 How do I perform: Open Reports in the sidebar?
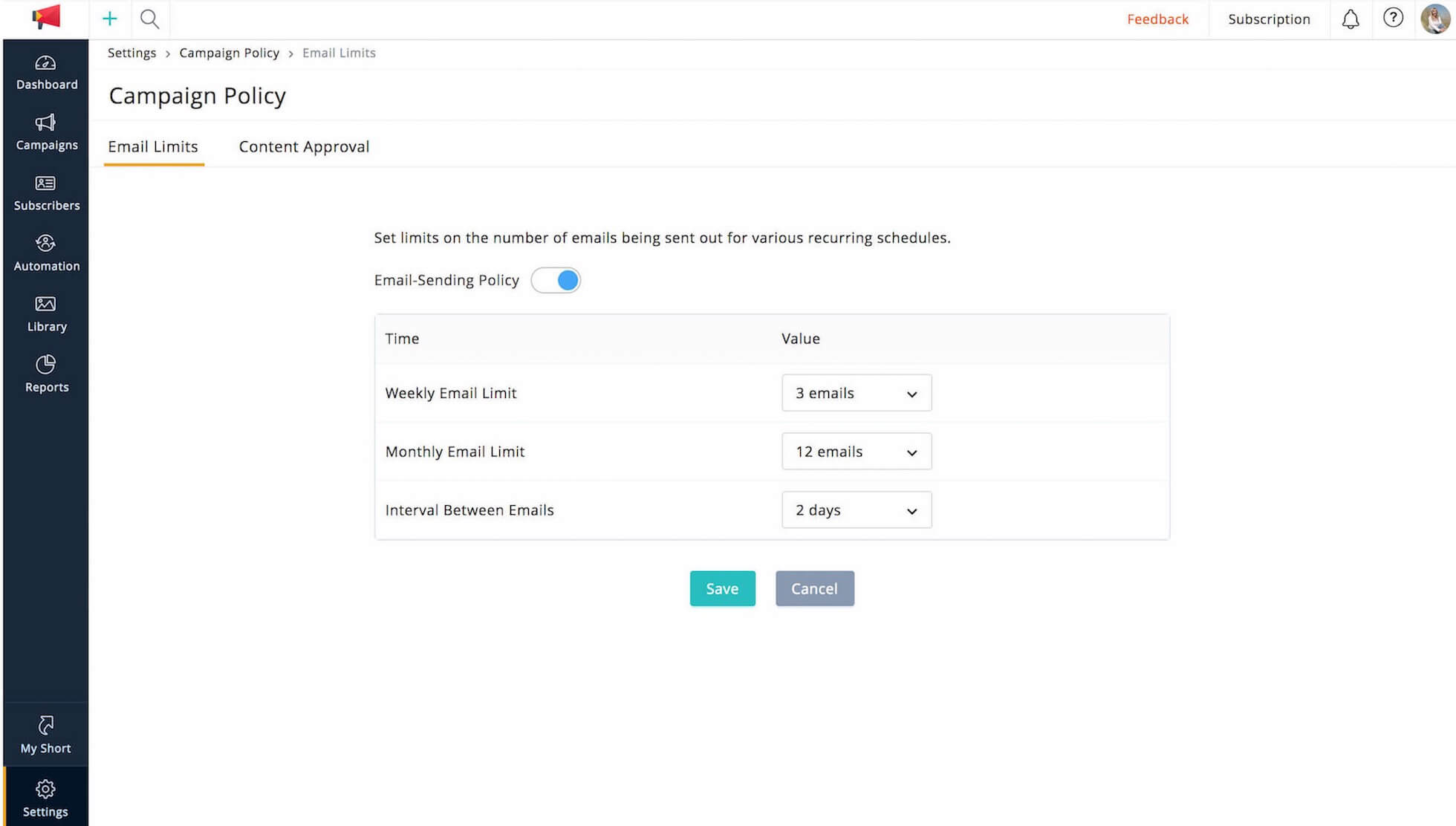pos(46,375)
